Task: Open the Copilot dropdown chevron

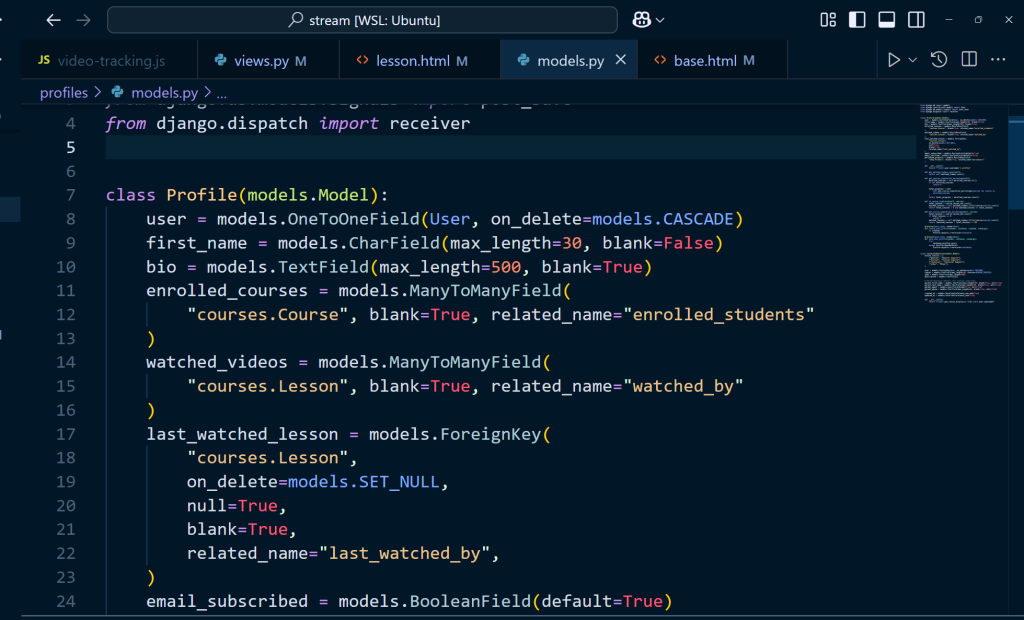Action: click(x=660, y=20)
